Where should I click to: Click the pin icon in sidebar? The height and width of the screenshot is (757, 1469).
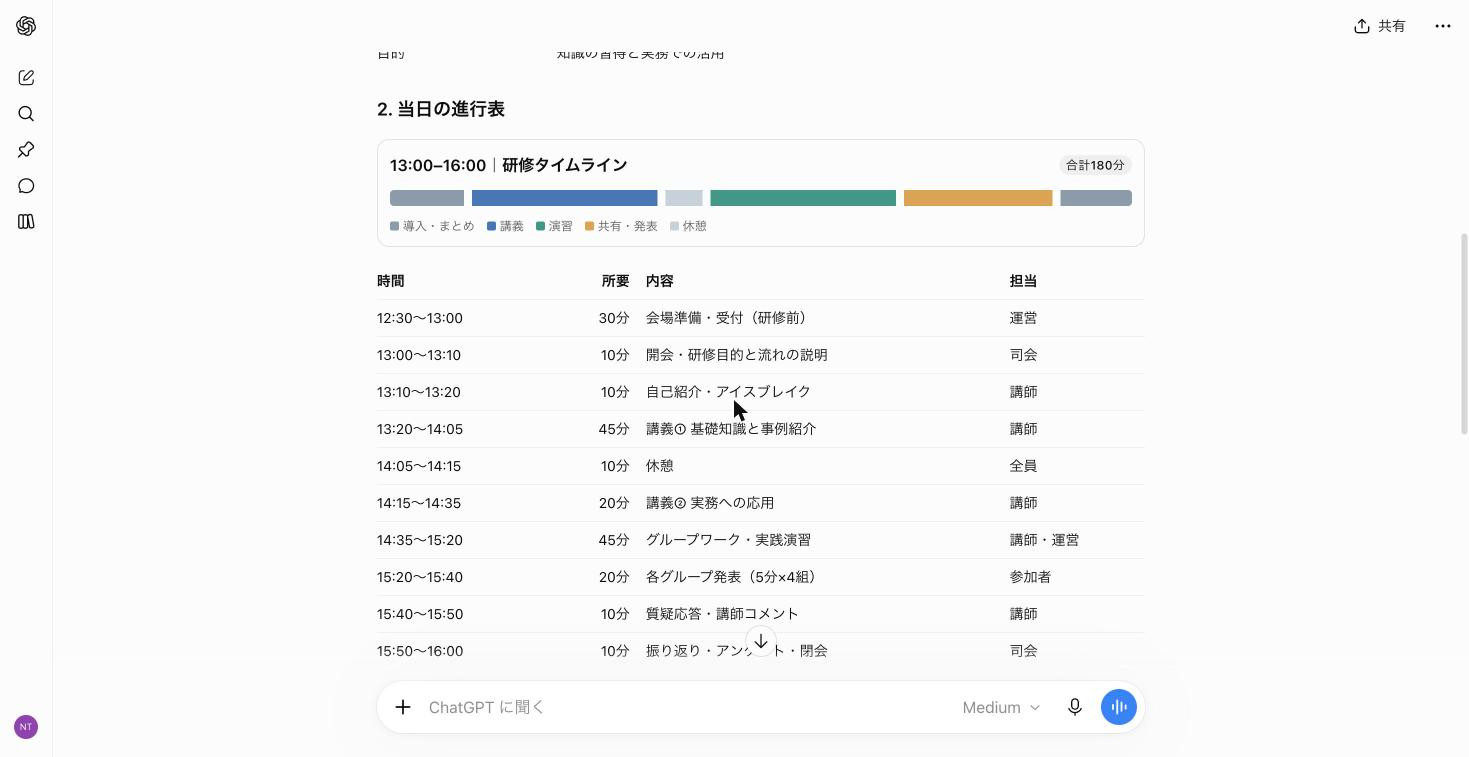[26, 150]
